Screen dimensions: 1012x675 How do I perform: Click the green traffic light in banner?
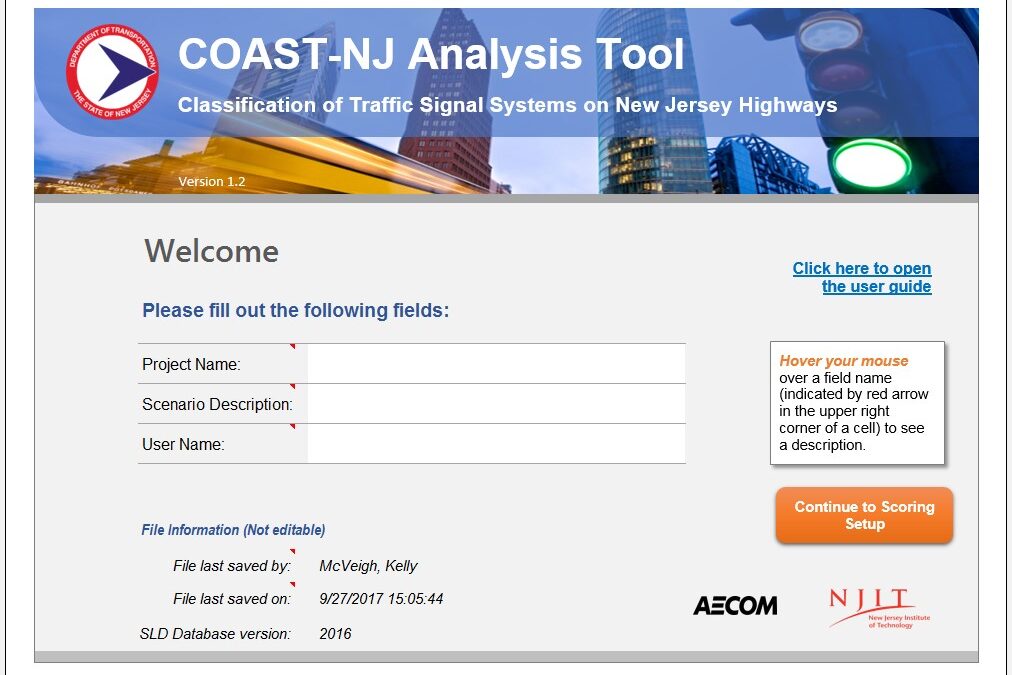pyautogui.click(x=872, y=163)
